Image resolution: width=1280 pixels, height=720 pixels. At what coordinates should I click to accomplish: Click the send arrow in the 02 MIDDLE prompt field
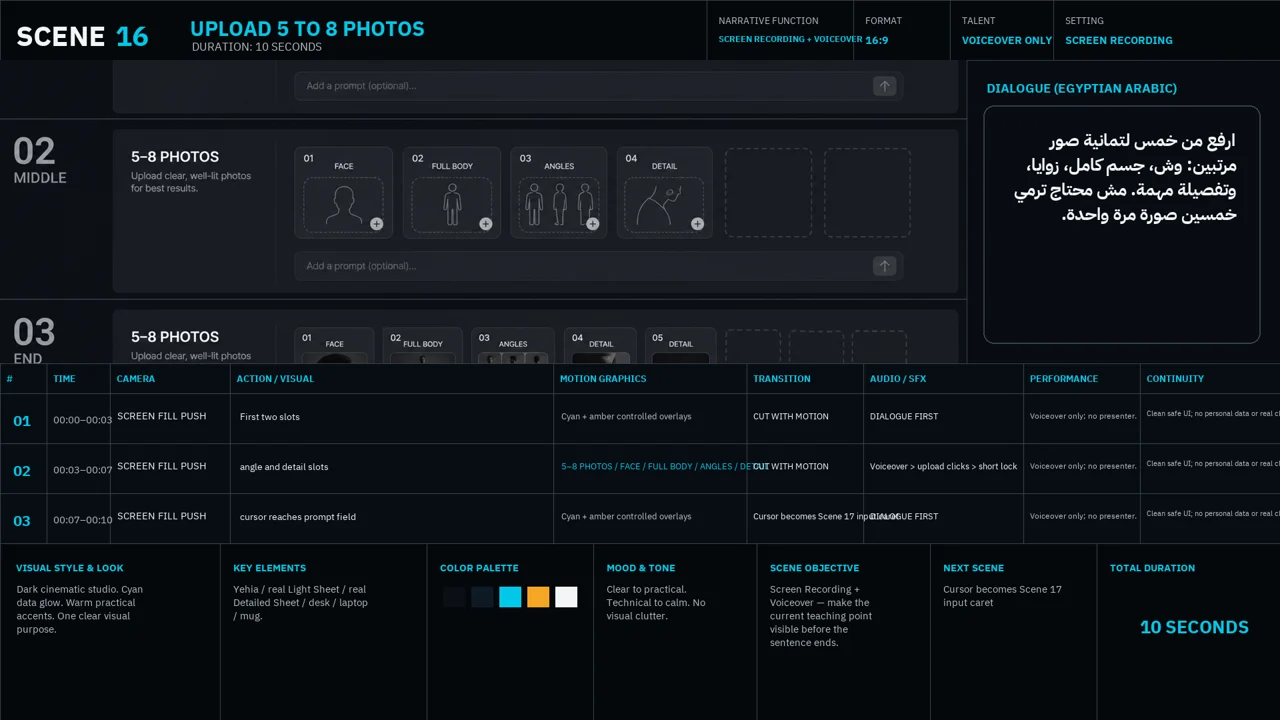[884, 266]
